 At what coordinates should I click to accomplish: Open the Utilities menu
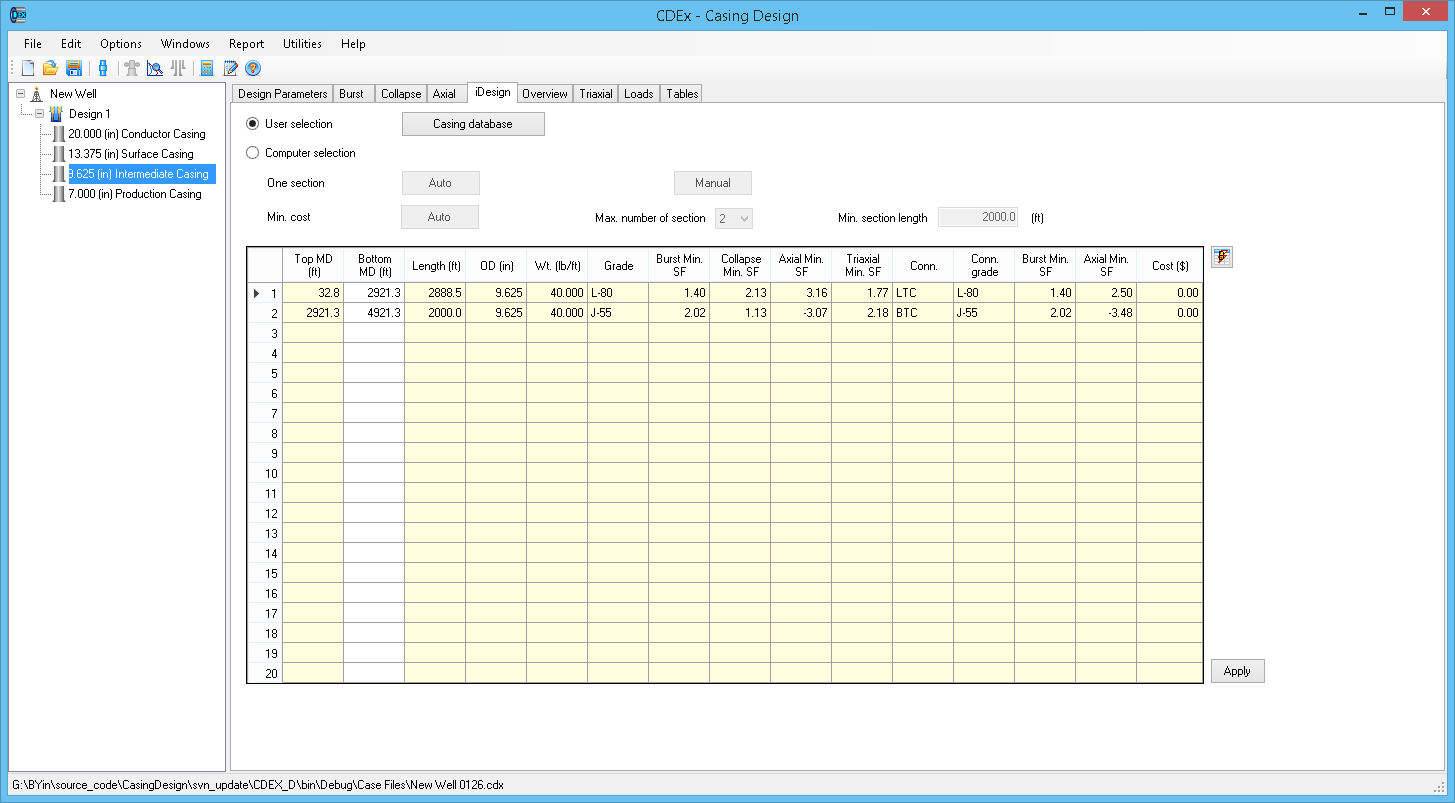point(302,44)
